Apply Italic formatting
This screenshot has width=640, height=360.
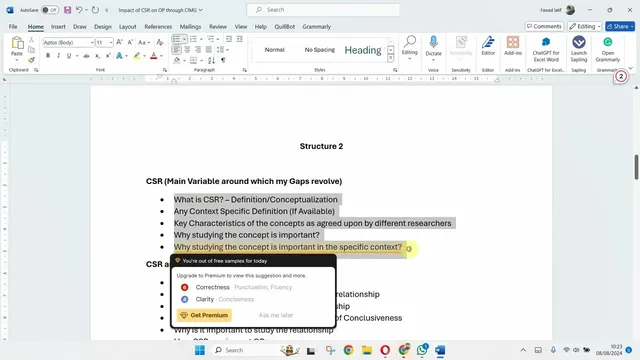pos(58,56)
